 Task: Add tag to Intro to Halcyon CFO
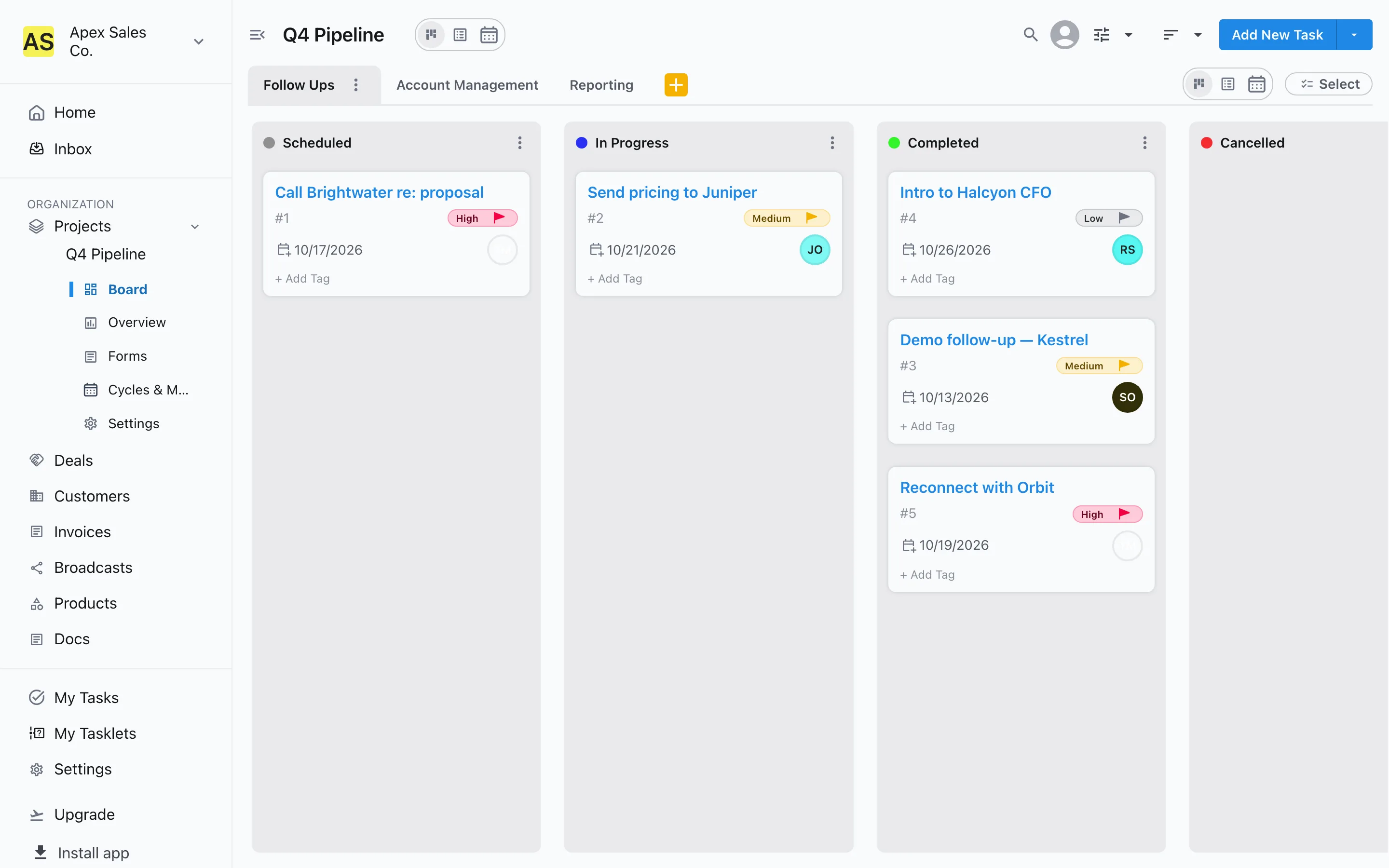coord(927,278)
